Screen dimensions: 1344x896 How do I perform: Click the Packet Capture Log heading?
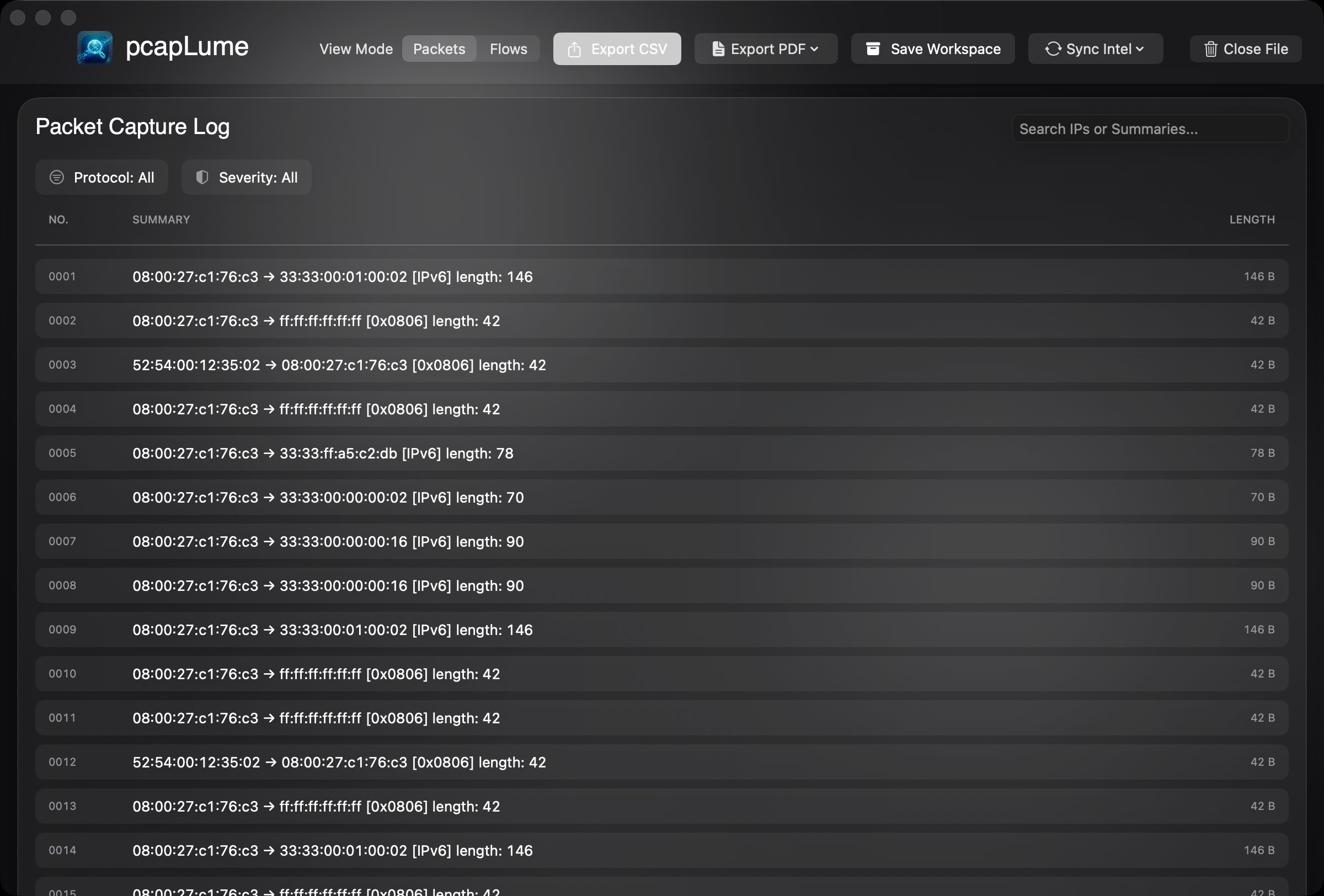pyautogui.click(x=133, y=127)
